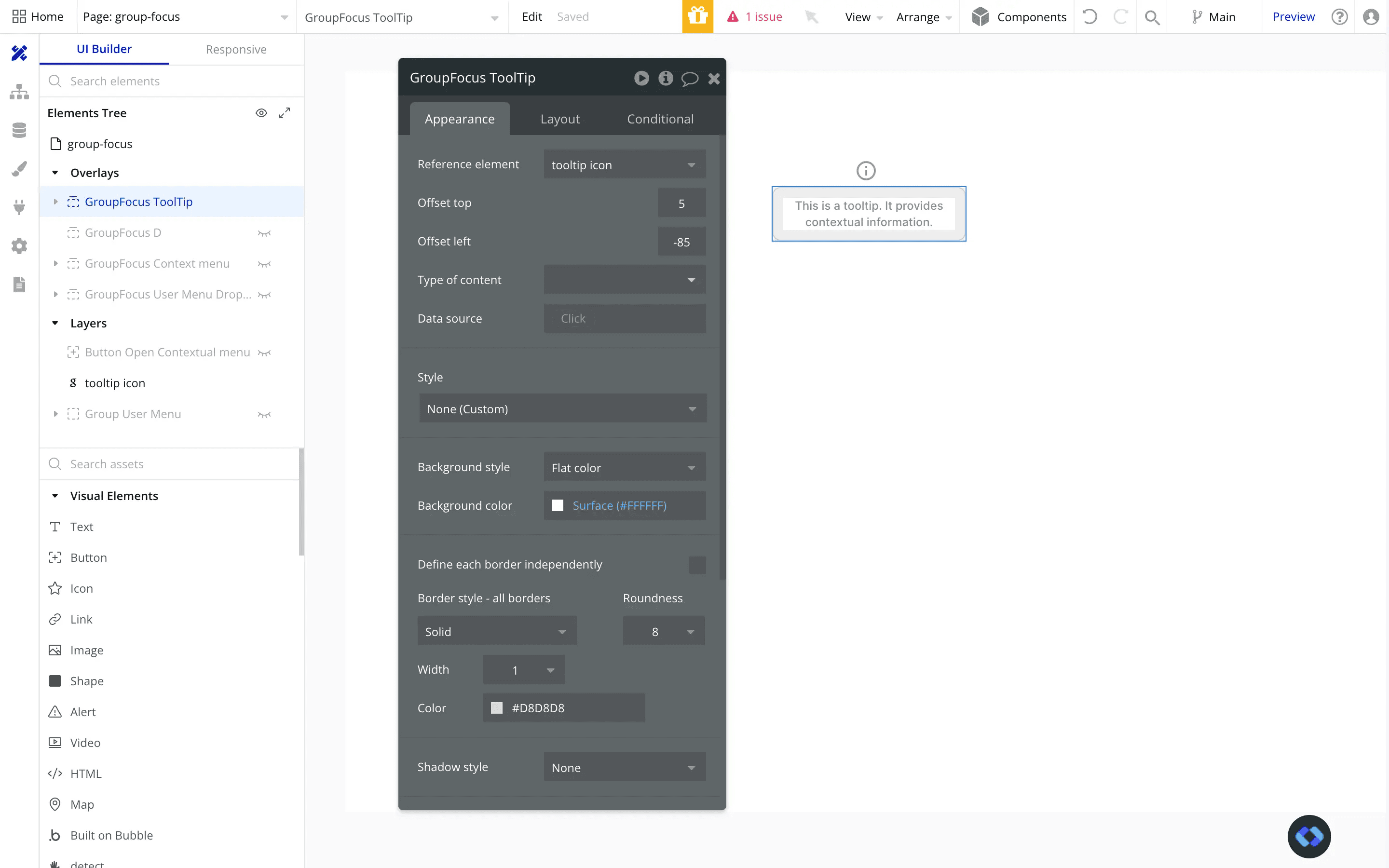The image size is (1389, 868).
Task: Switch to the Conditional tab
Action: 660,119
